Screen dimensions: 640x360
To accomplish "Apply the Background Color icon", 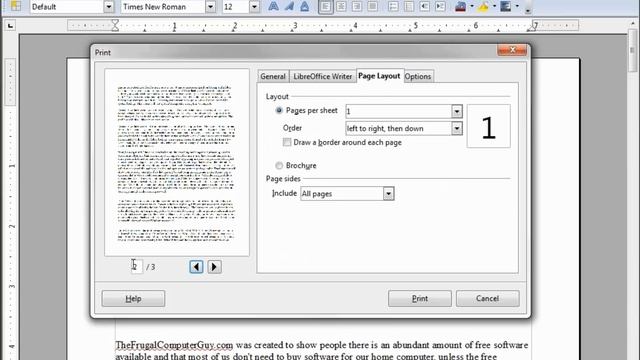I will (x=506, y=7).
